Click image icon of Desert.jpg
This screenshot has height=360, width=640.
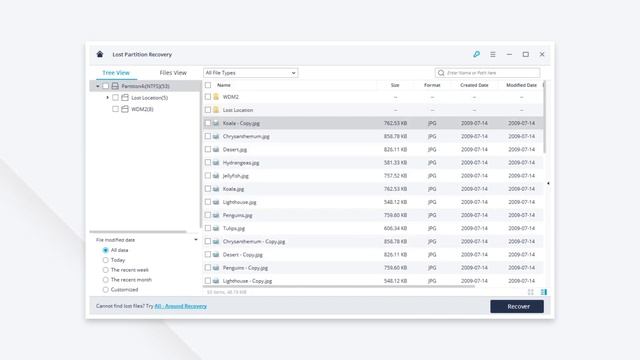click(216, 149)
